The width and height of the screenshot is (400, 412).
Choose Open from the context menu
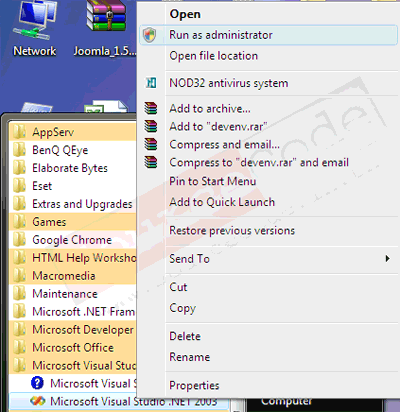[185, 14]
